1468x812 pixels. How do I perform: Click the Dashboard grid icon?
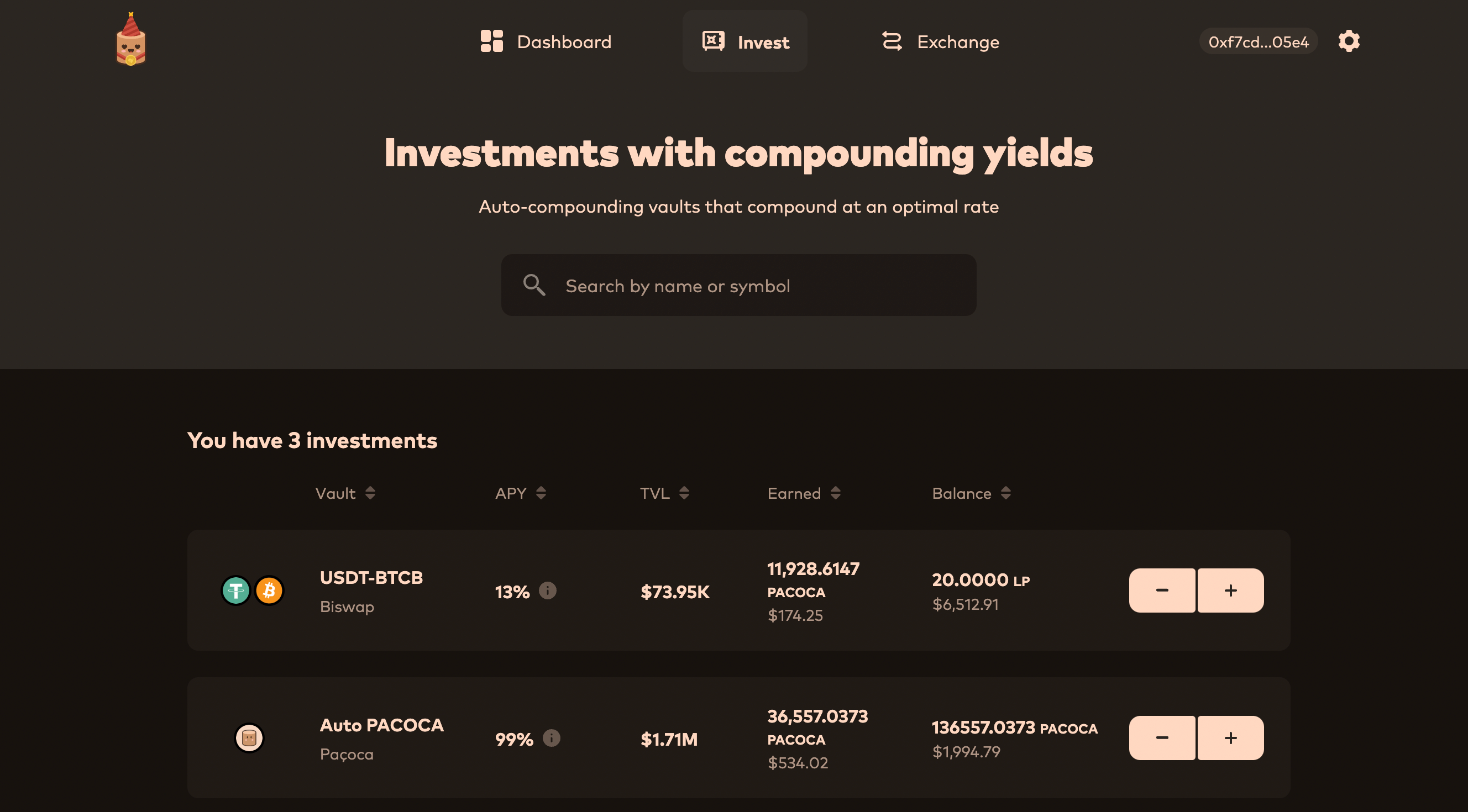coord(492,41)
